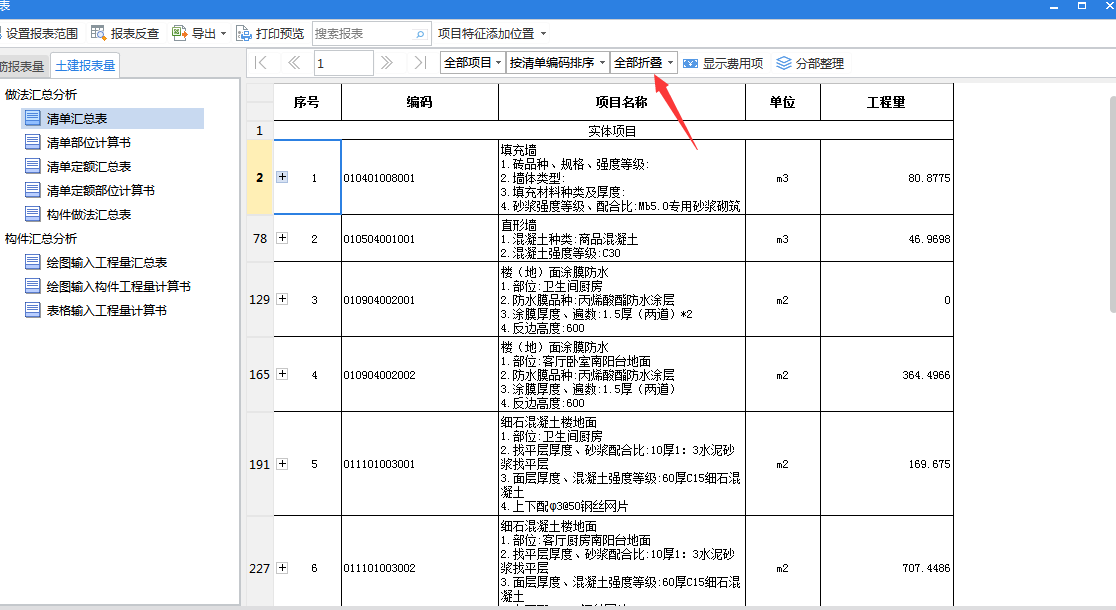Go to previous page arrow
1116x610 pixels.
tap(293, 63)
